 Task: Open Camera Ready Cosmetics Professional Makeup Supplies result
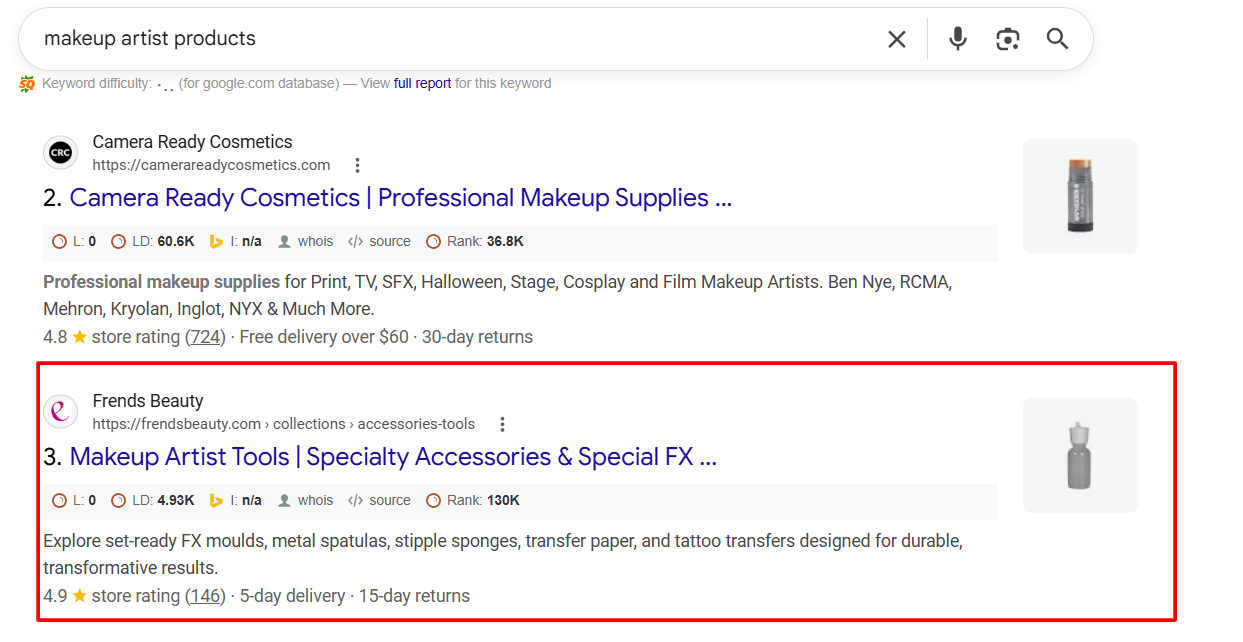click(400, 198)
